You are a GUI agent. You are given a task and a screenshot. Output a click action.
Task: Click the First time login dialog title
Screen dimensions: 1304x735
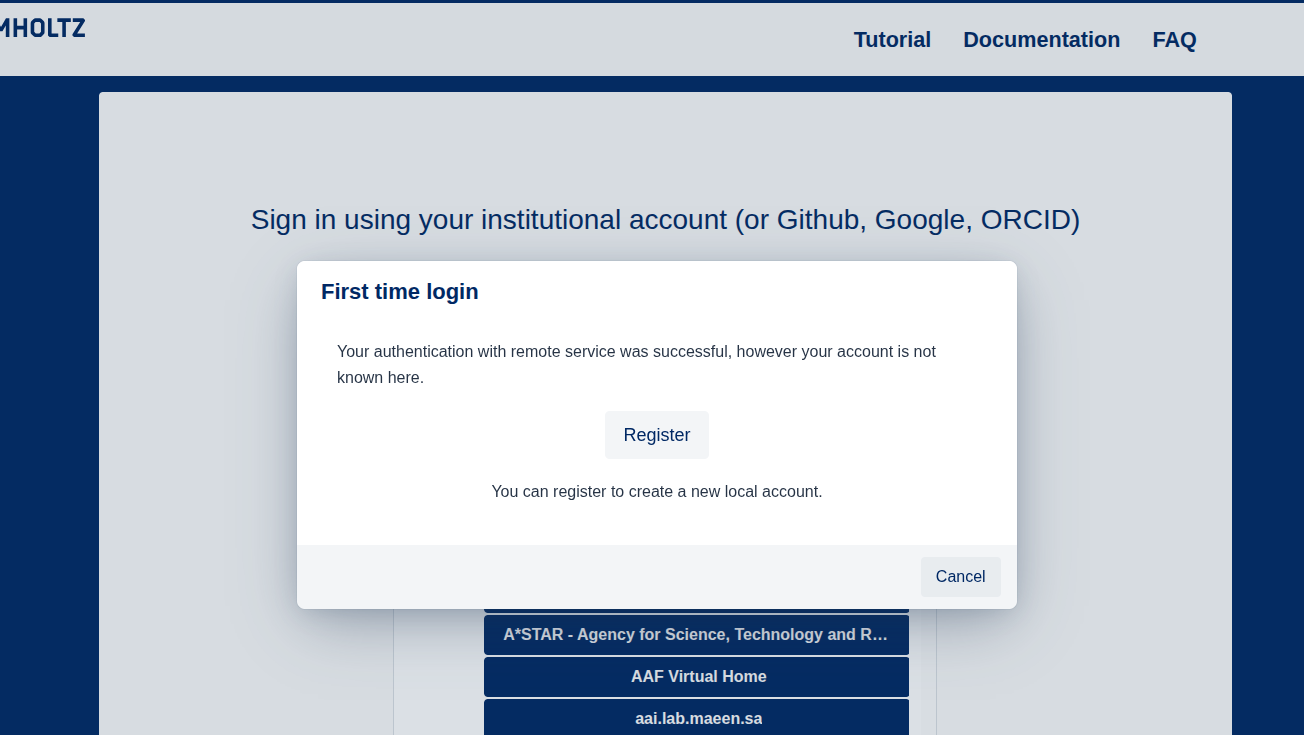coord(399,291)
